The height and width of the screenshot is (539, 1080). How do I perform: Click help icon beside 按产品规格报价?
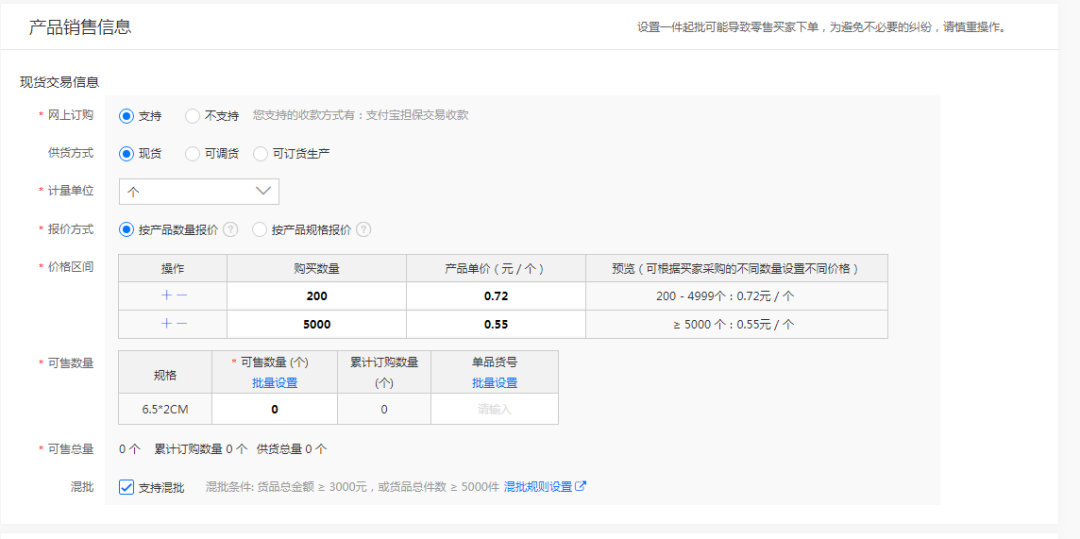(364, 230)
